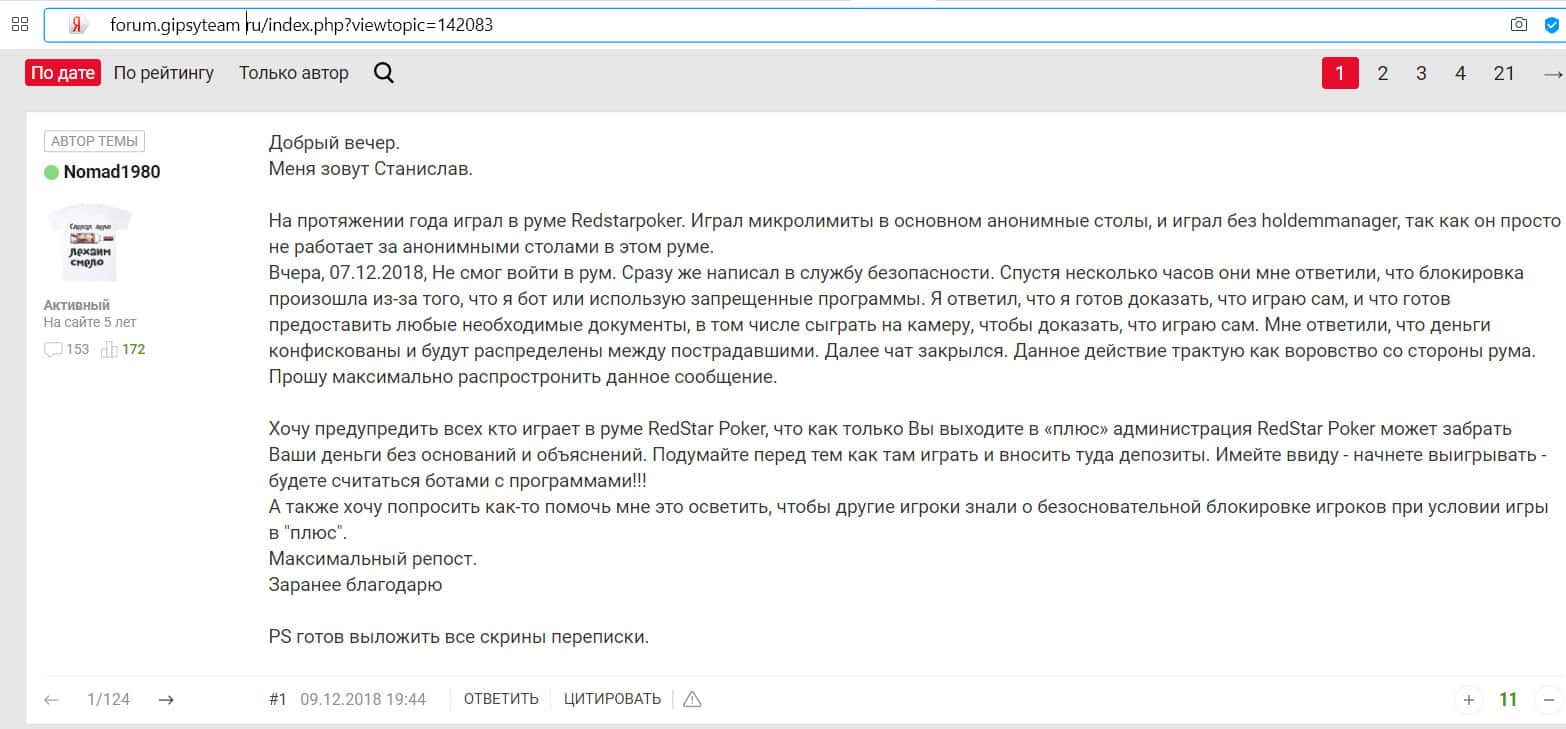This screenshot has height=729, width=1566.
Task: Go to previous post with left arrow
Action: coord(52,700)
